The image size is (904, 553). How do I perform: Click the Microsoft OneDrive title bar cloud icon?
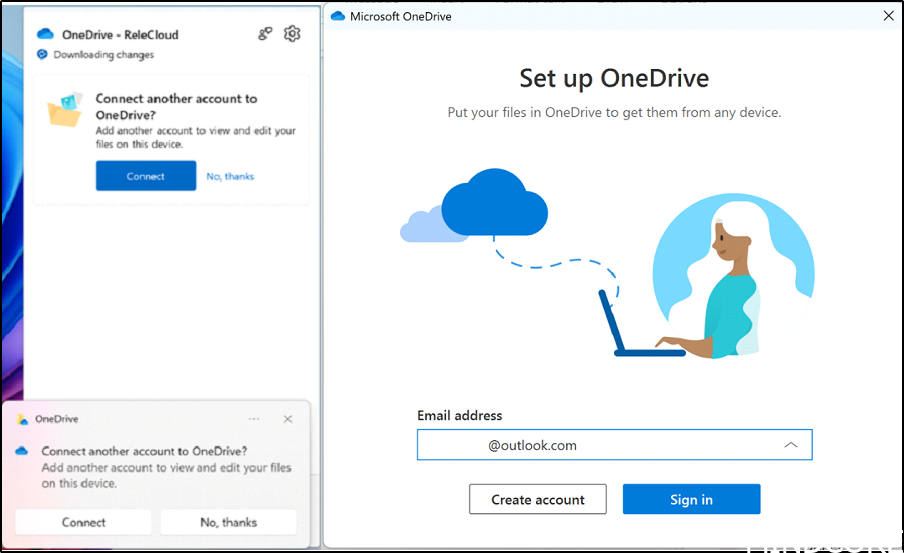[x=338, y=16]
